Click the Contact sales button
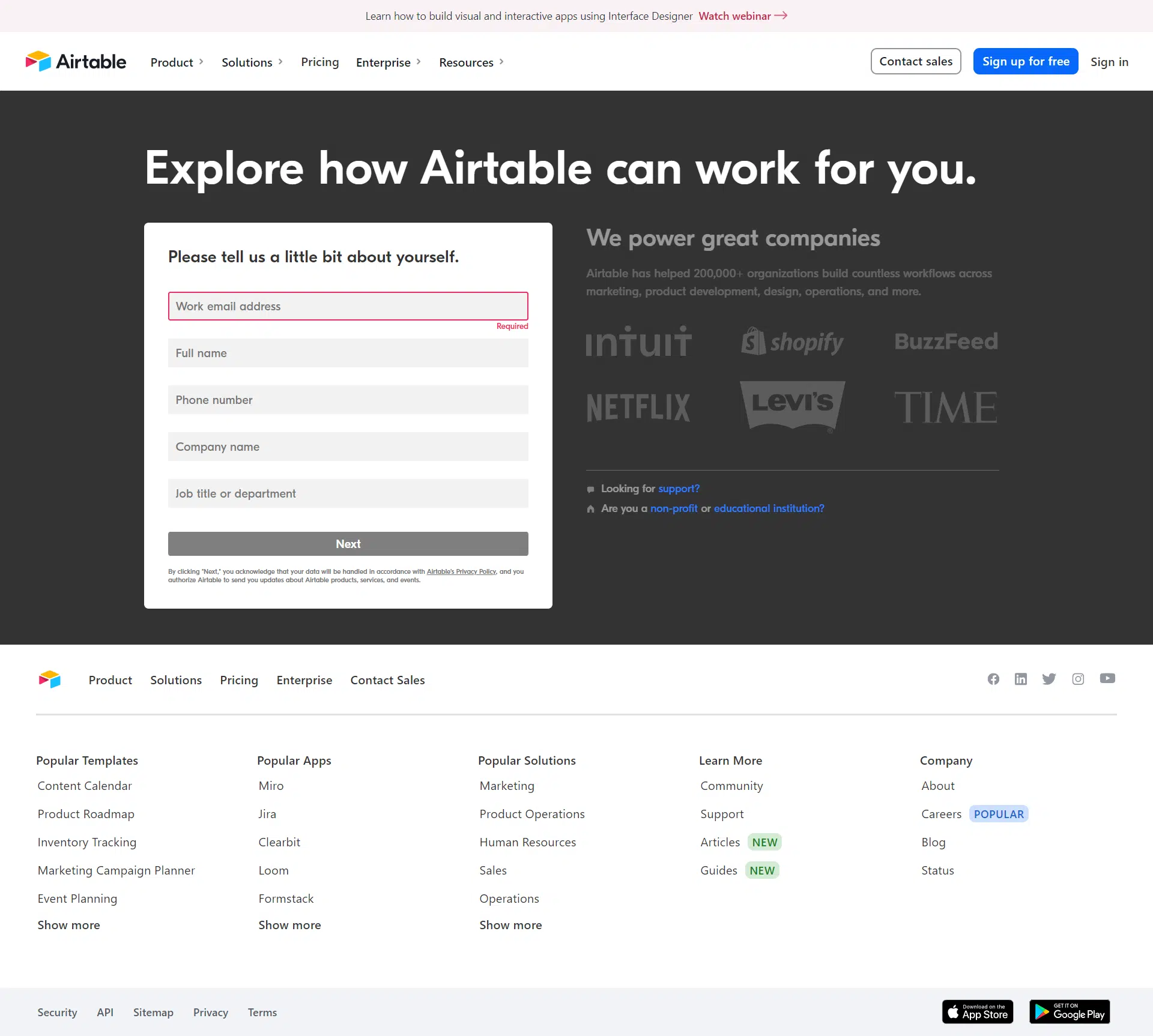Viewport: 1153px width, 1036px height. click(x=916, y=61)
